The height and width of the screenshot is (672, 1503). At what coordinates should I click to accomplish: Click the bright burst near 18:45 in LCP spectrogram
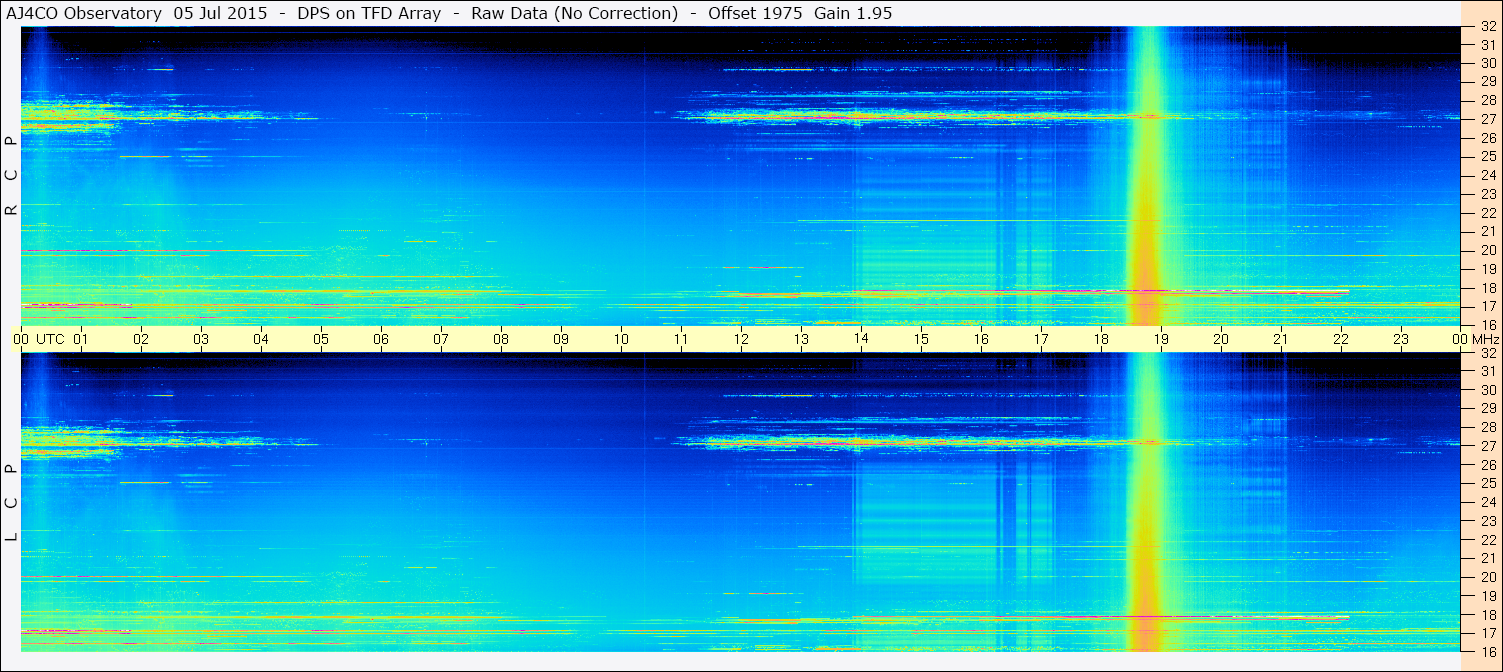tap(1146, 503)
